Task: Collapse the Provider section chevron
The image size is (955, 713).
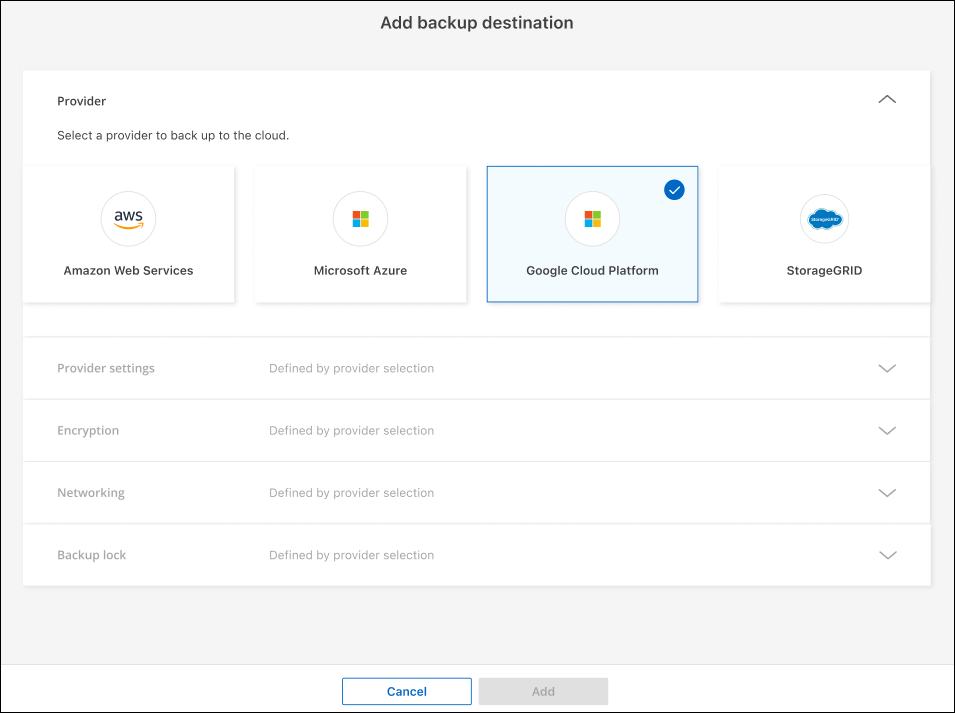Action: pos(886,100)
